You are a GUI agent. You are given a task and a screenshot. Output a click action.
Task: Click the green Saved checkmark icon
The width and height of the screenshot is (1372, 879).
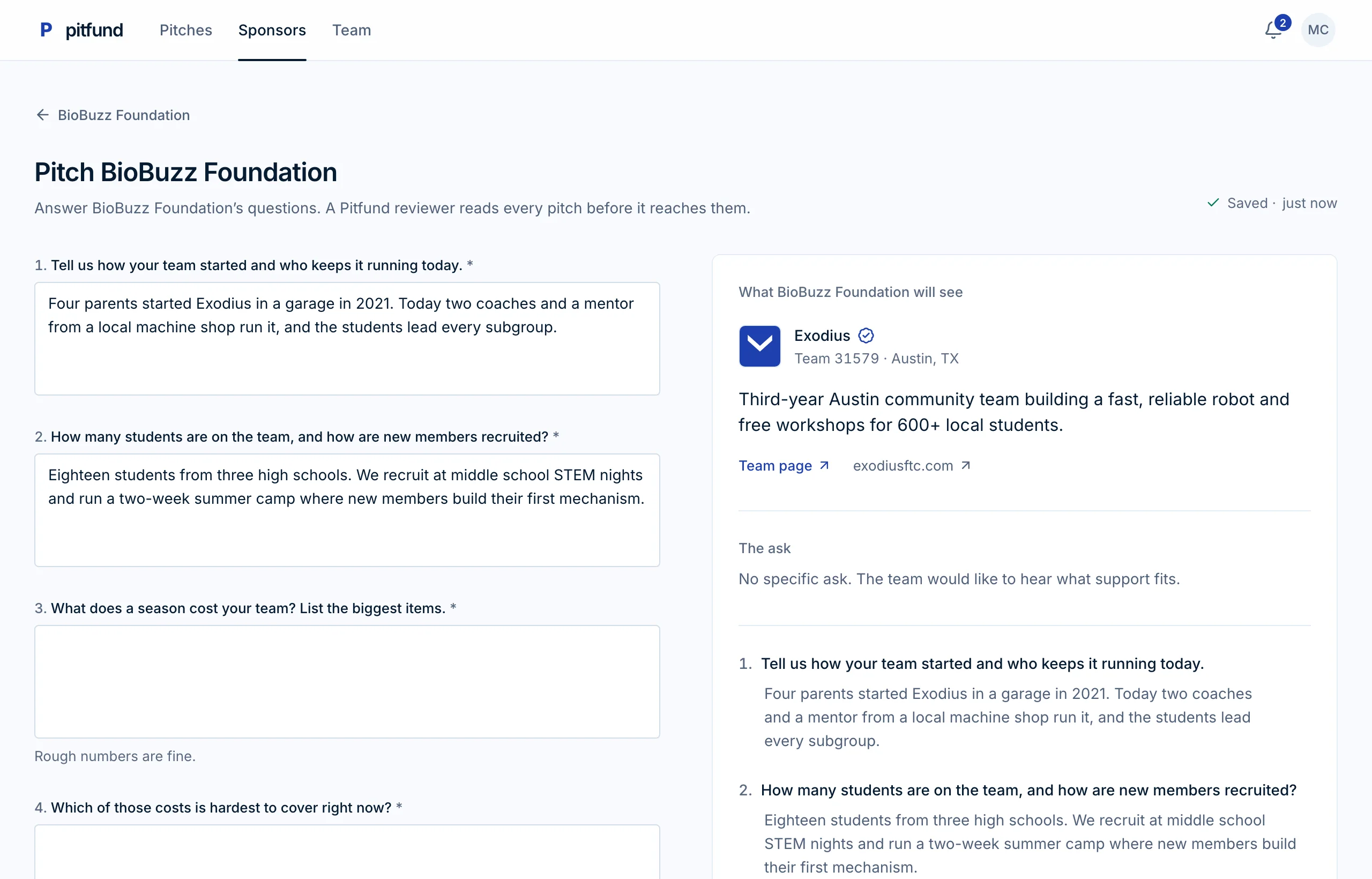pos(1213,203)
